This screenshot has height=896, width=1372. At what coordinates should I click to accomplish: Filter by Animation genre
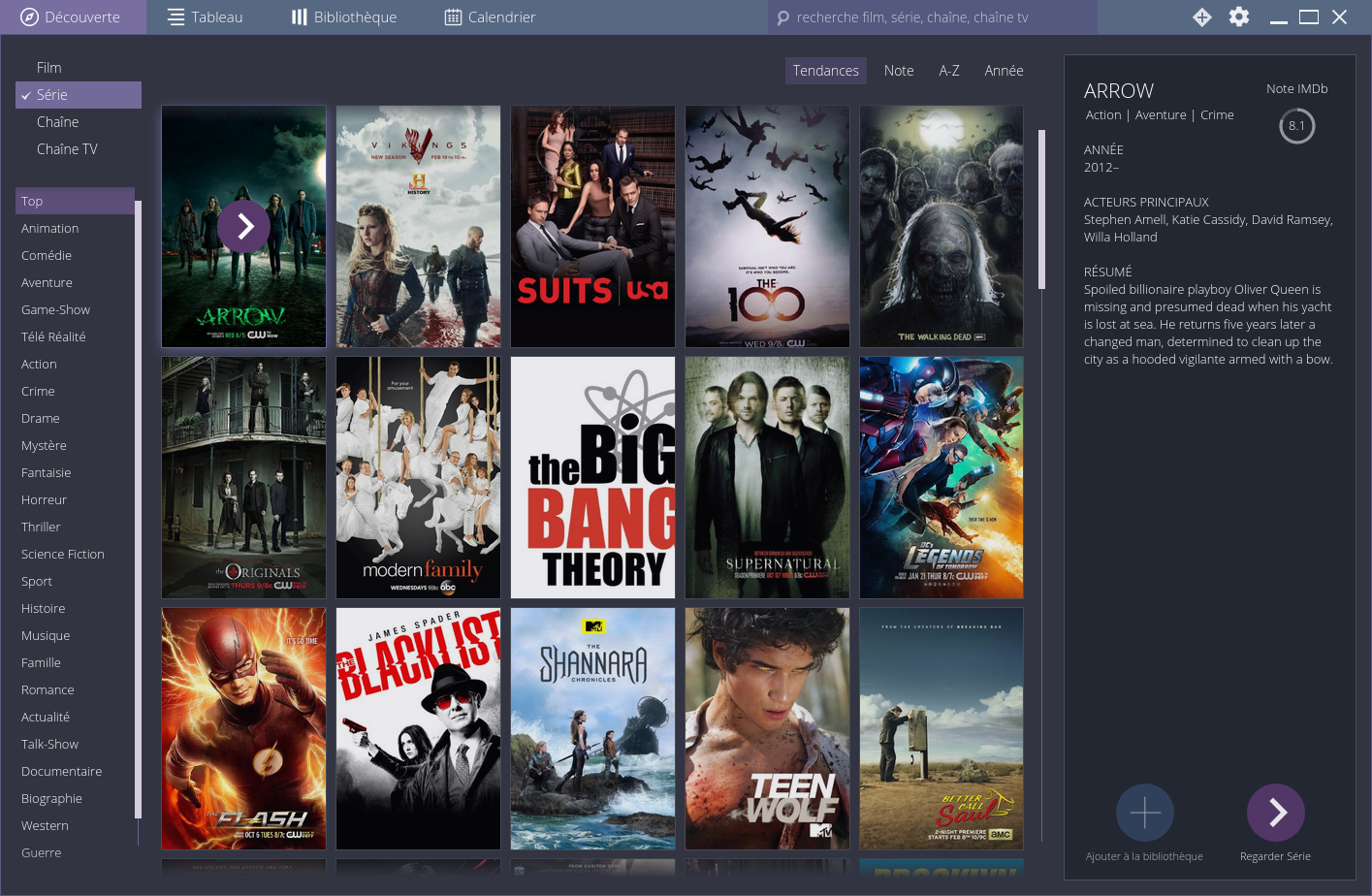coord(75,229)
